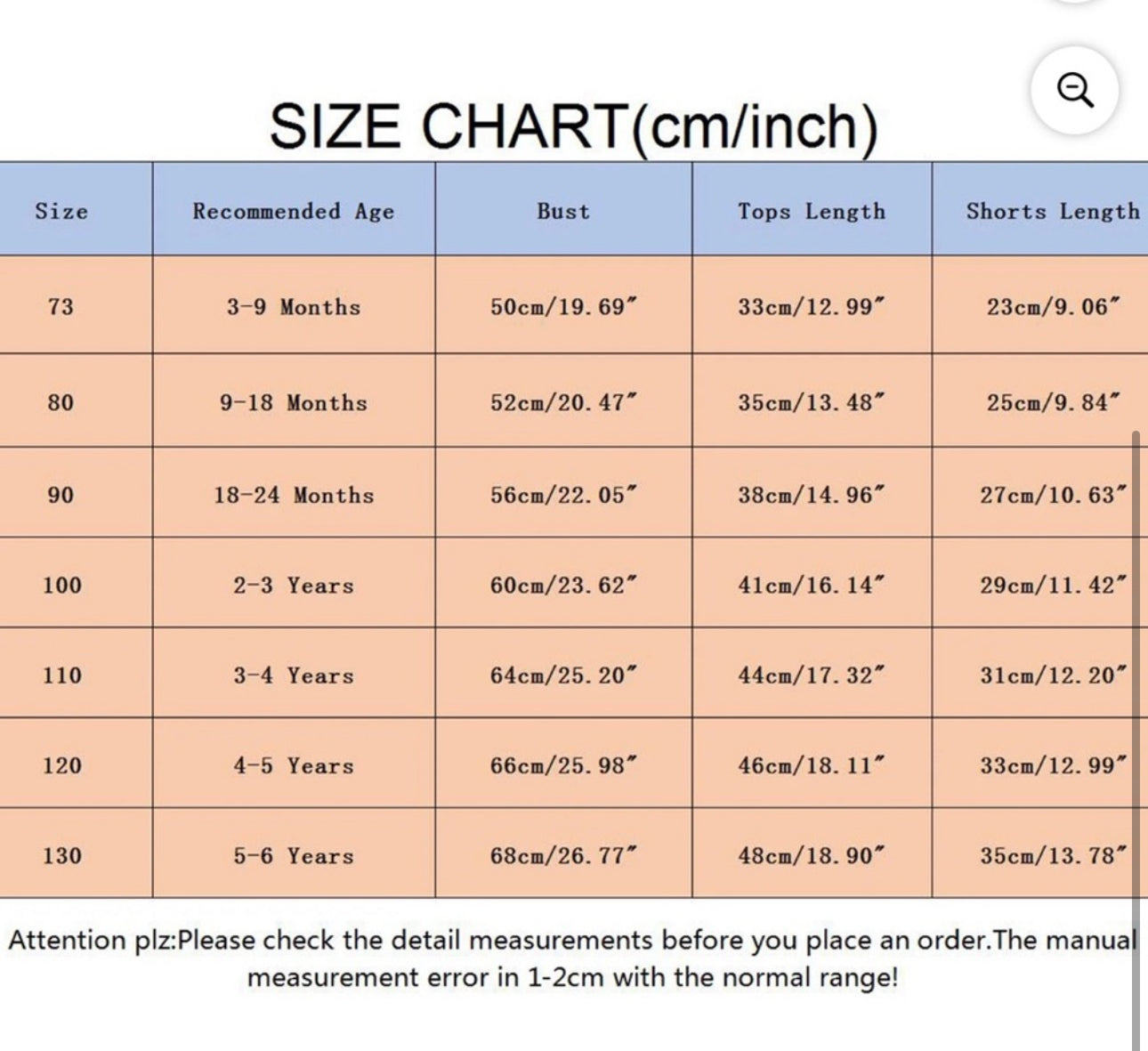Click the 68cm/26.77" bust cell
The image size is (1148, 1051).
click(x=563, y=855)
